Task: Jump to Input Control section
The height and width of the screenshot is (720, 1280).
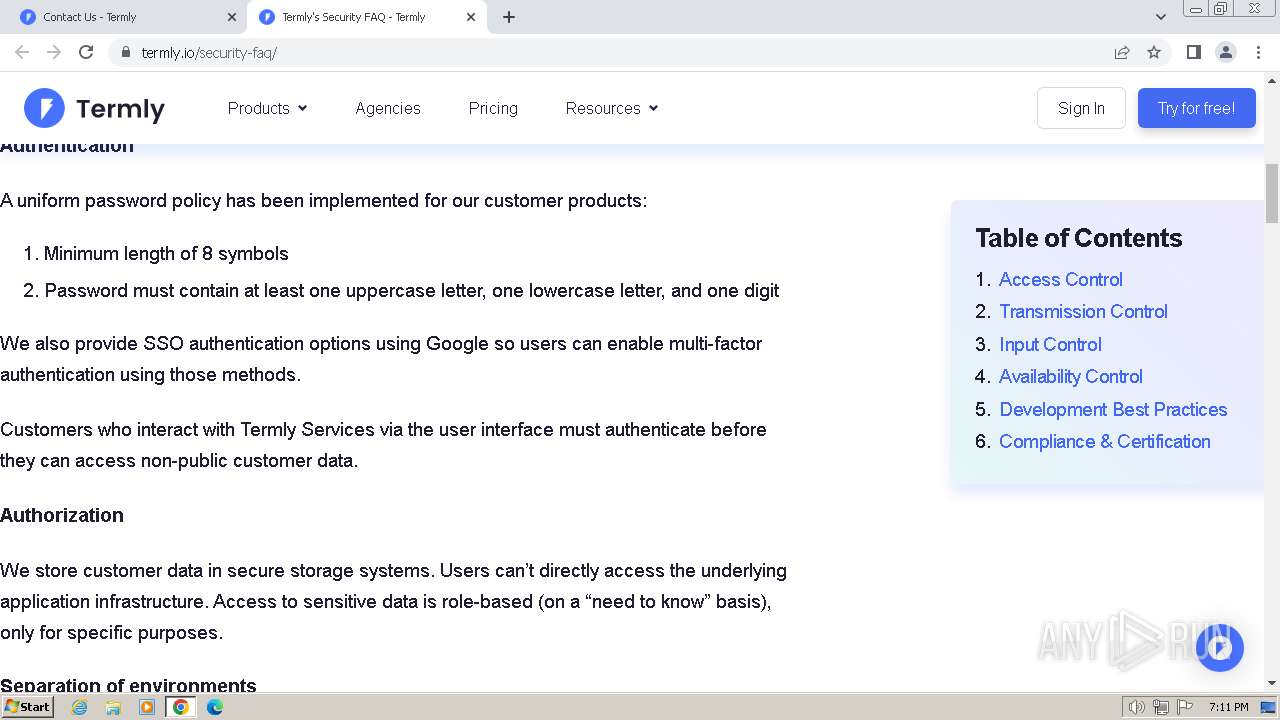Action: coord(1050,344)
